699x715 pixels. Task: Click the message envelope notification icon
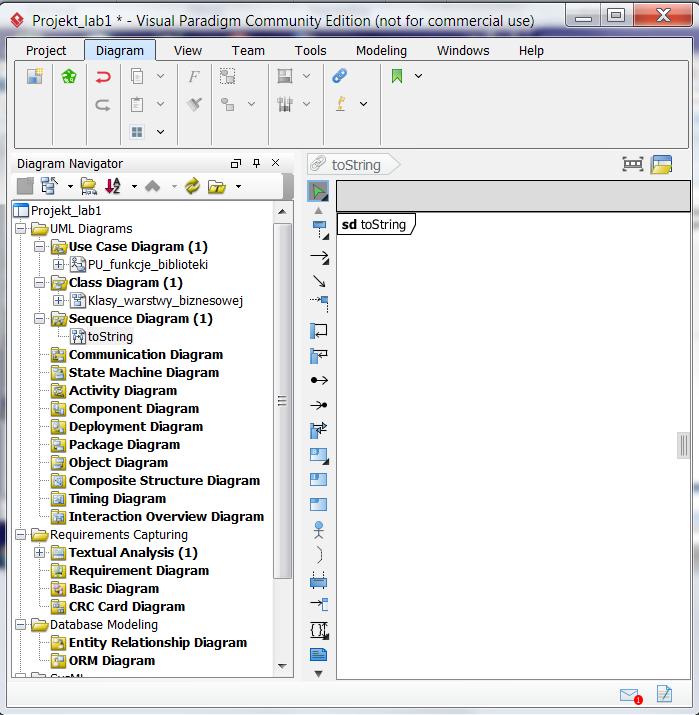pyautogui.click(x=631, y=695)
